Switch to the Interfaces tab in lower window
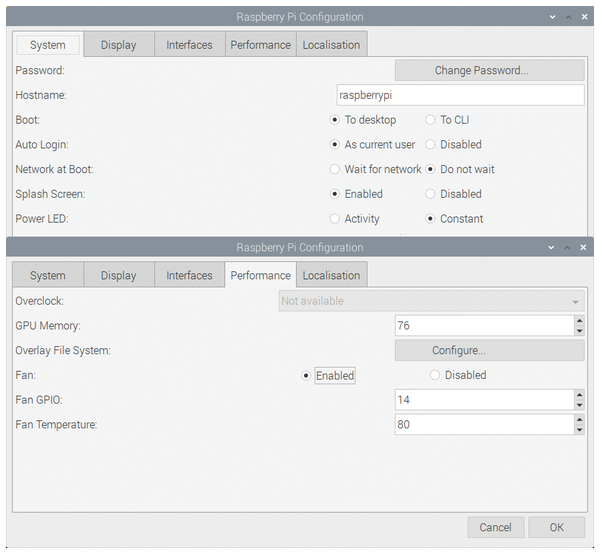Image resolution: width=600 pixels, height=554 pixels. (x=189, y=275)
